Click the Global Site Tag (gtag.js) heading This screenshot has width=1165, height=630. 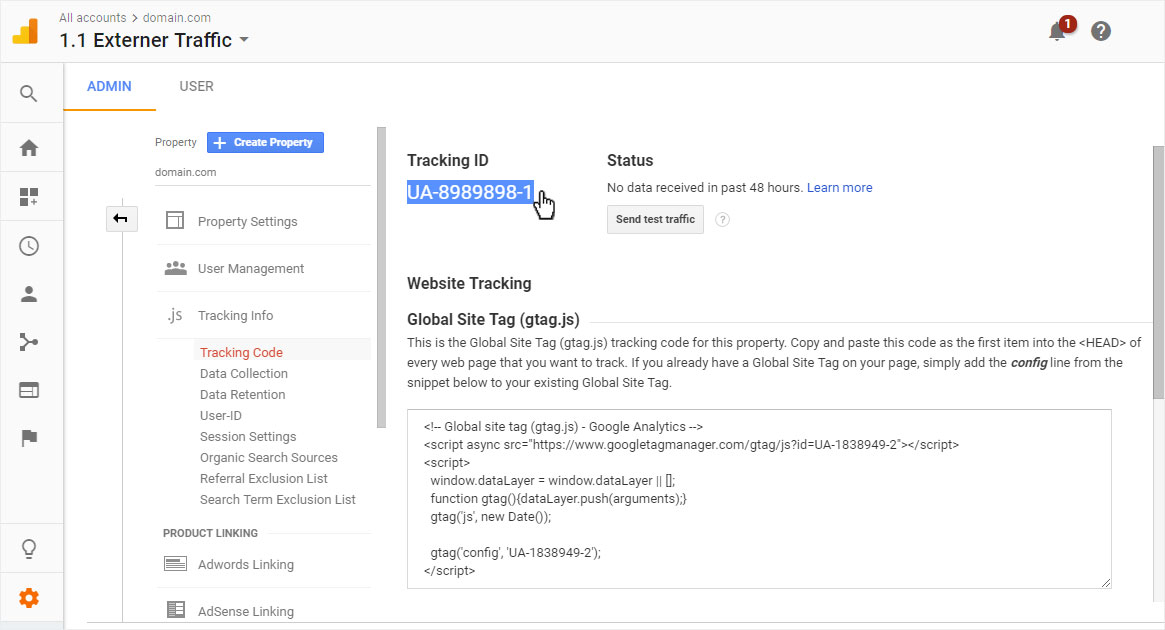[x=493, y=319]
